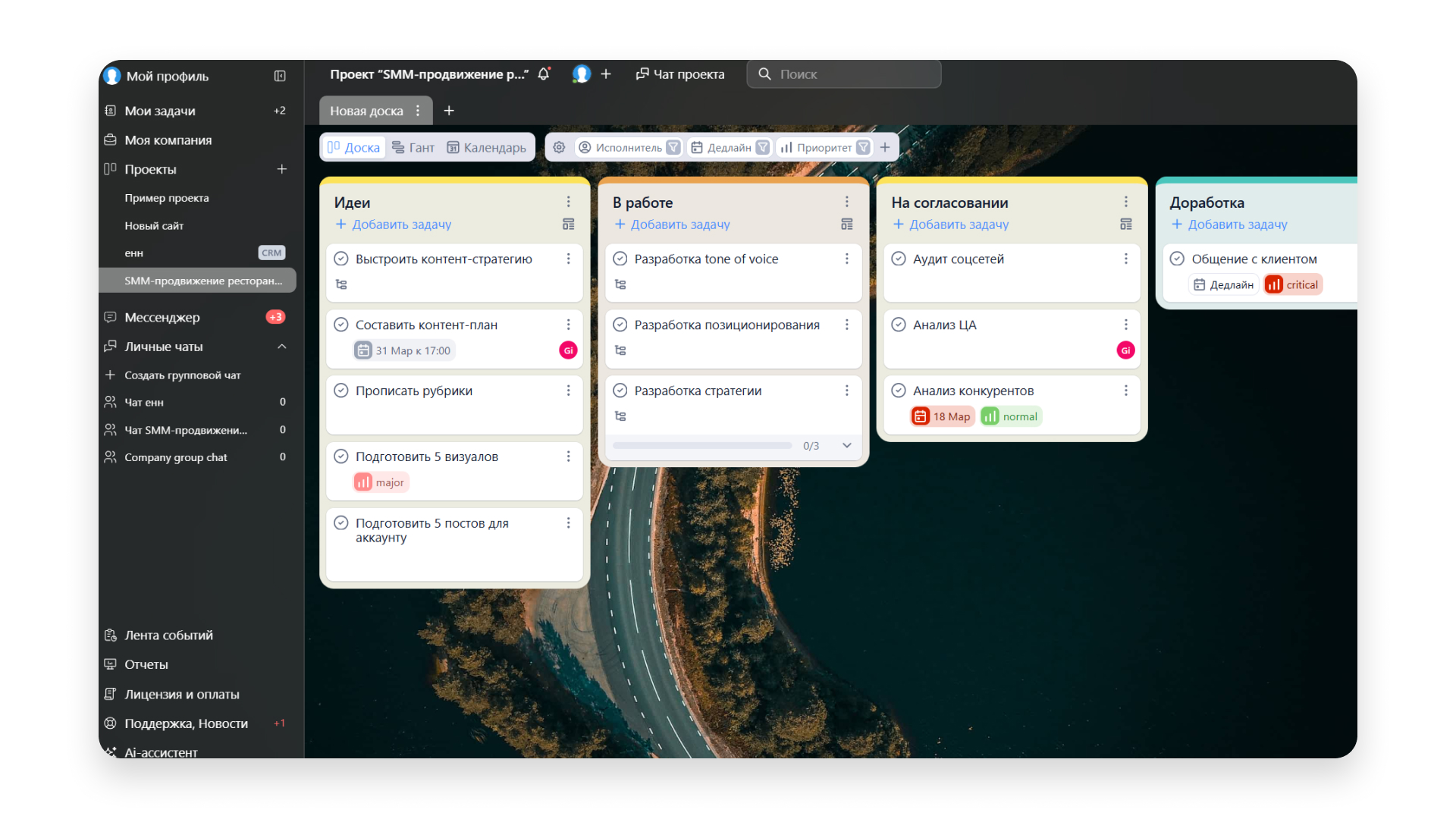This screenshot has height=819, width=1456.
Task: Mark Прописать рубрики task as complete
Action: click(341, 391)
